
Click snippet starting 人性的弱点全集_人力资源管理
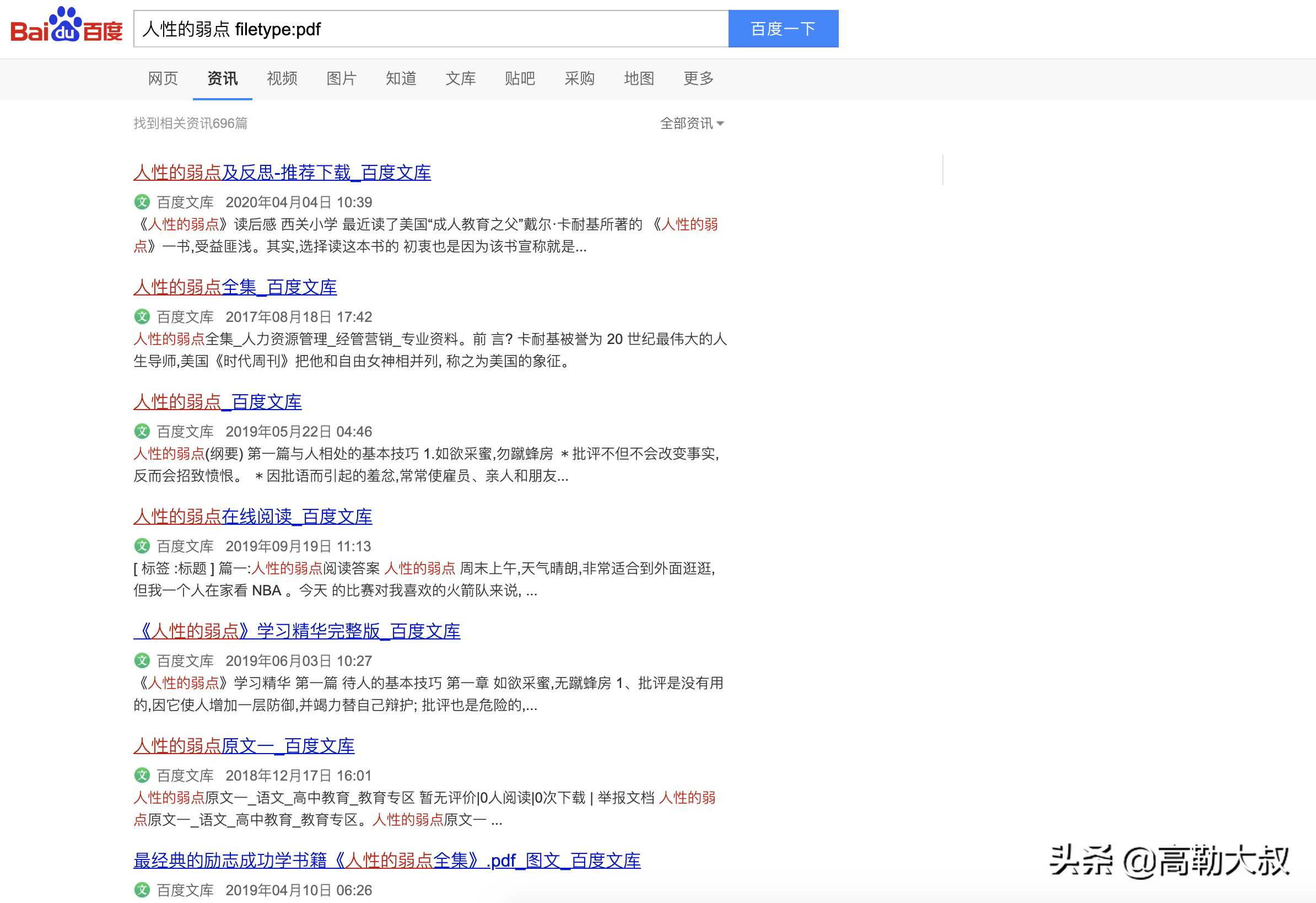click(x=430, y=350)
